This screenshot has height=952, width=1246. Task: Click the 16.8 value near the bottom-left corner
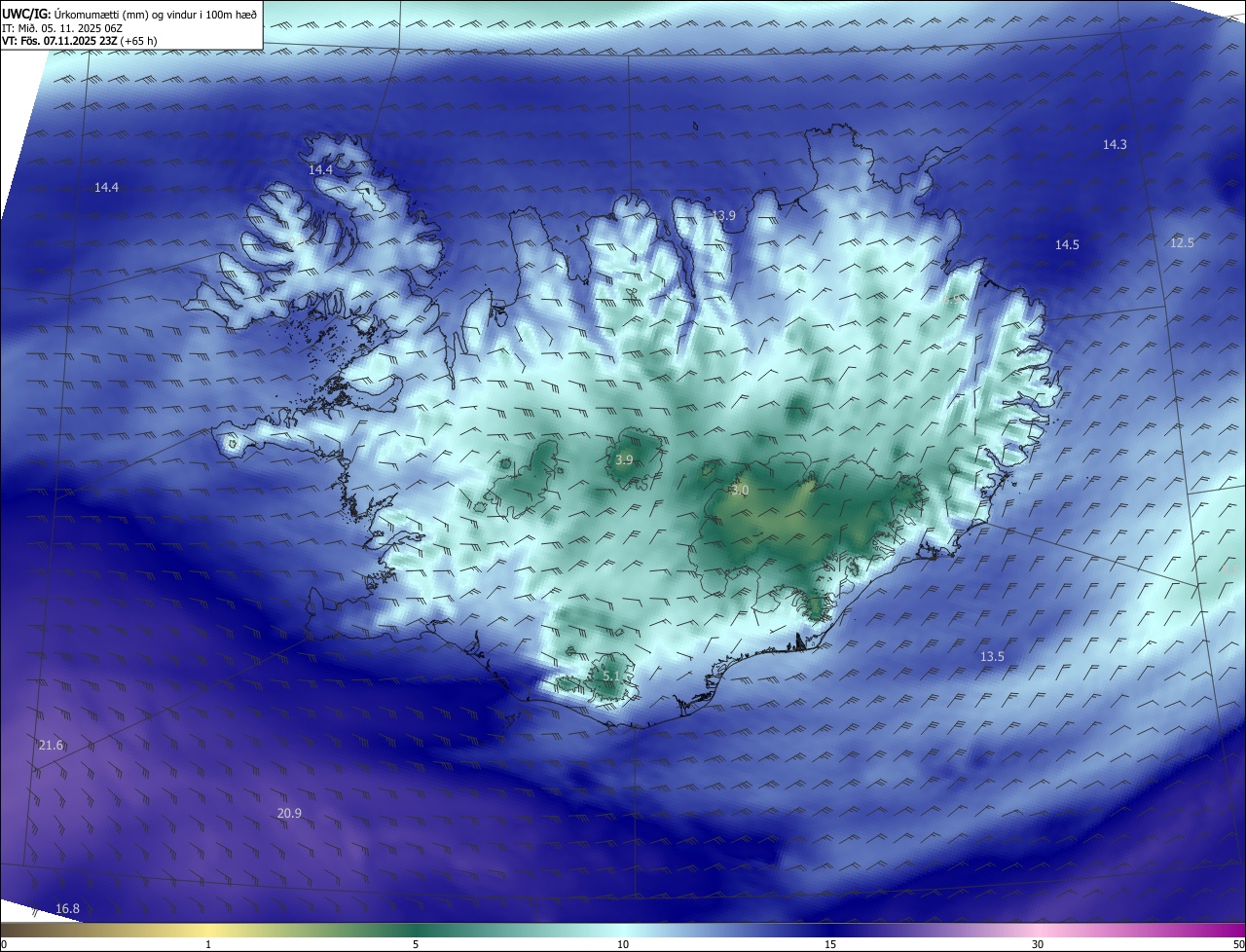67,909
